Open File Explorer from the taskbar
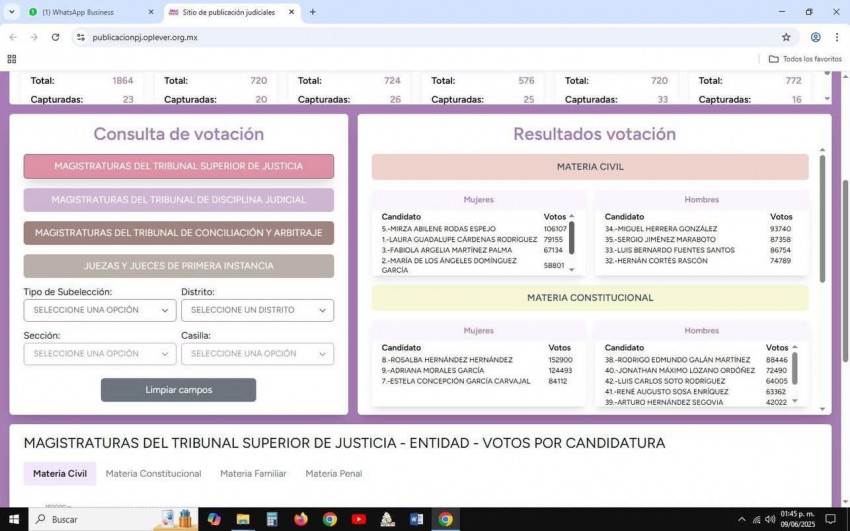Viewport: 850px width, 531px height. pyautogui.click(x=243, y=519)
